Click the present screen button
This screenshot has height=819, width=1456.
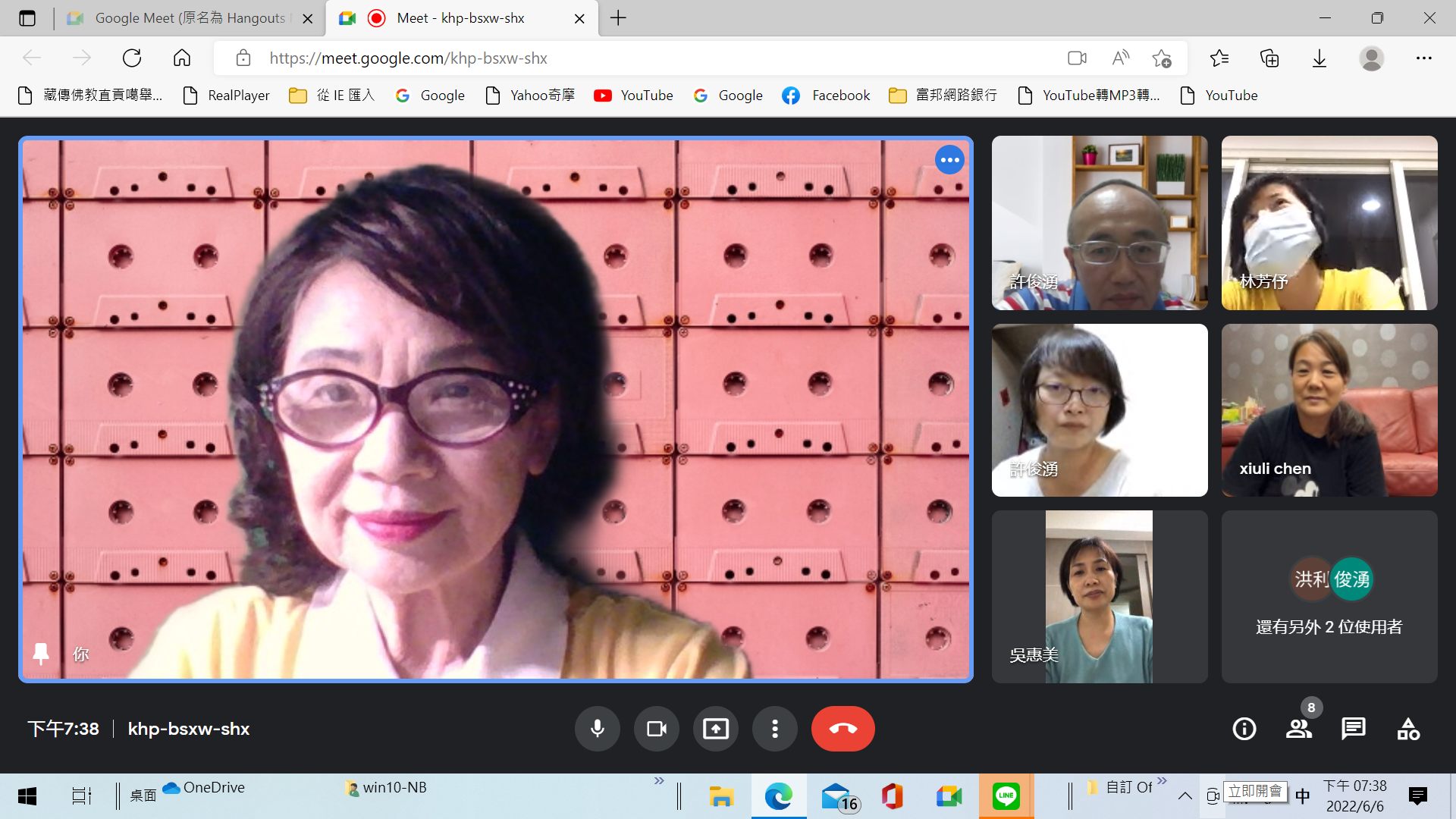pyautogui.click(x=715, y=729)
